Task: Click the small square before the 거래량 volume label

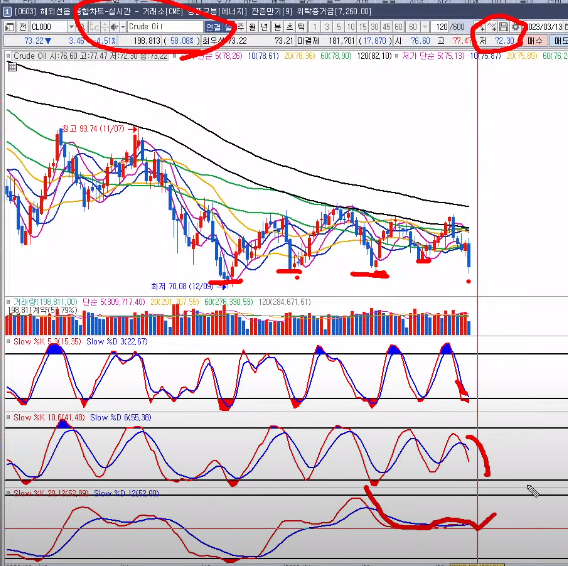Action: tap(8, 301)
